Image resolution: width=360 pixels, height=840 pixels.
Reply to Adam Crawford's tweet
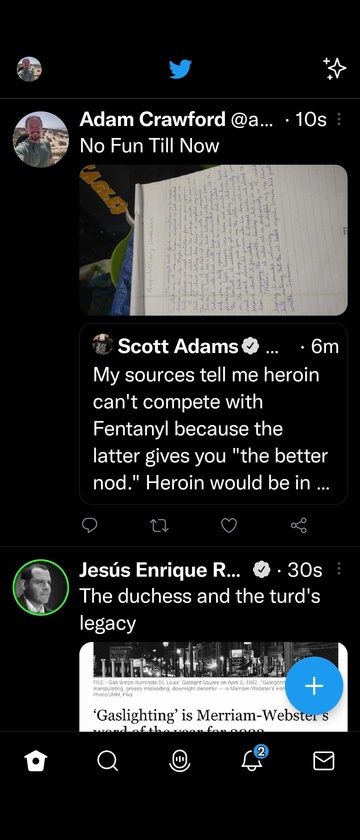[89, 526]
